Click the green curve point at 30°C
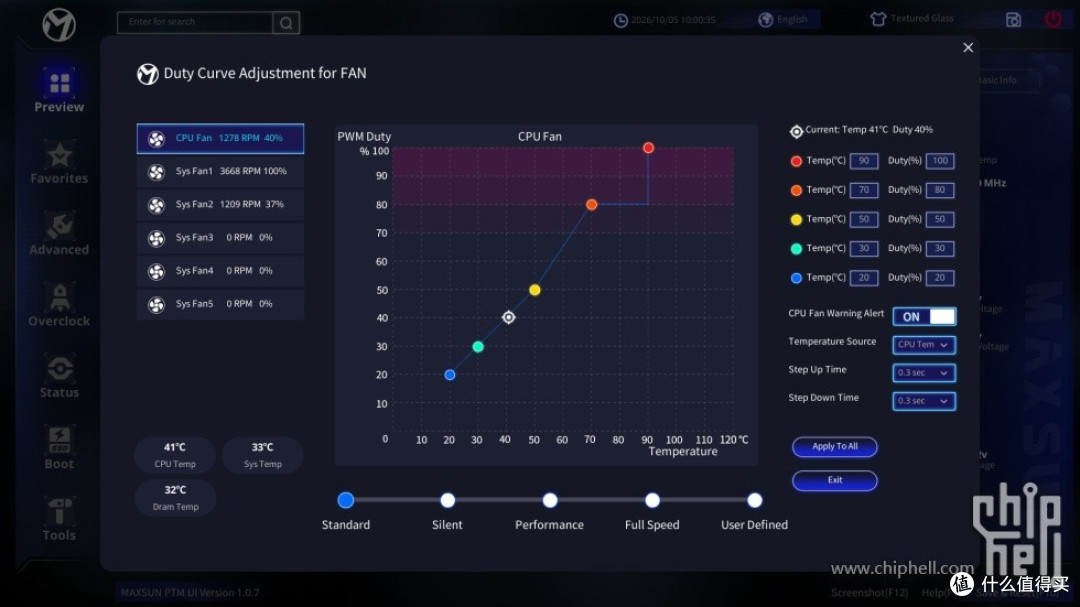Image resolution: width=1080 pixels, height=607 pixels. pos(478,347)
